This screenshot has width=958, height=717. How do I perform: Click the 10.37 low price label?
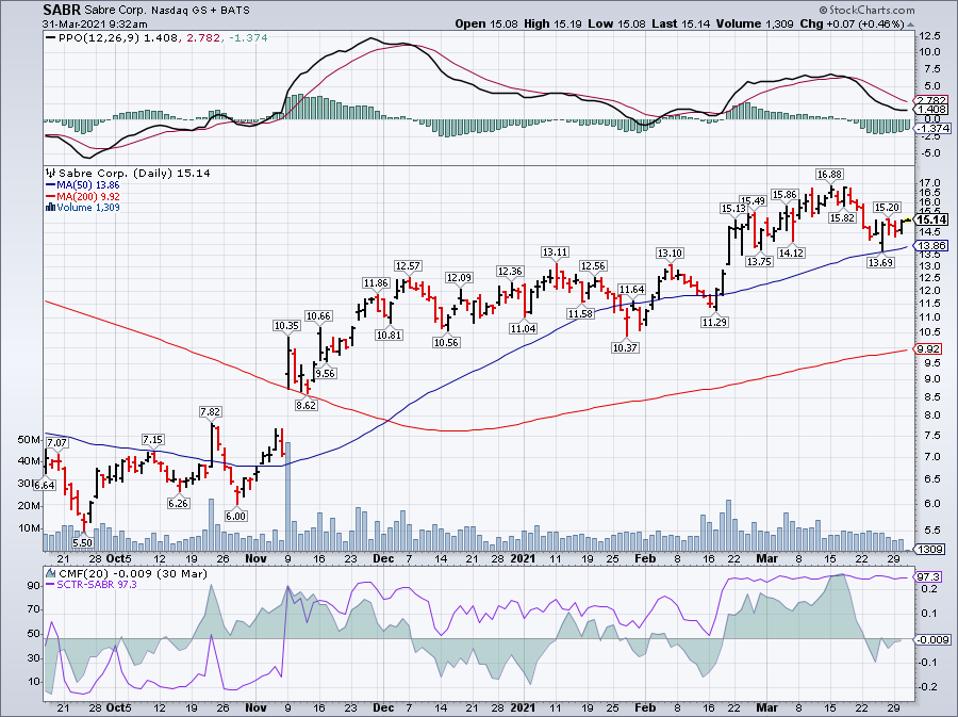(x=624, y=348)
